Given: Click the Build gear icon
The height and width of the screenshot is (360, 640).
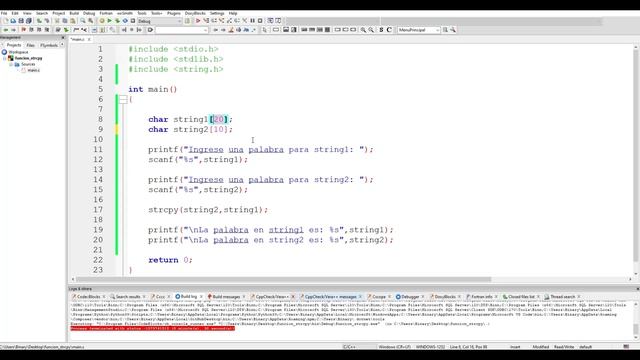Looking at the screenshot, I should [x=102, y=21].
